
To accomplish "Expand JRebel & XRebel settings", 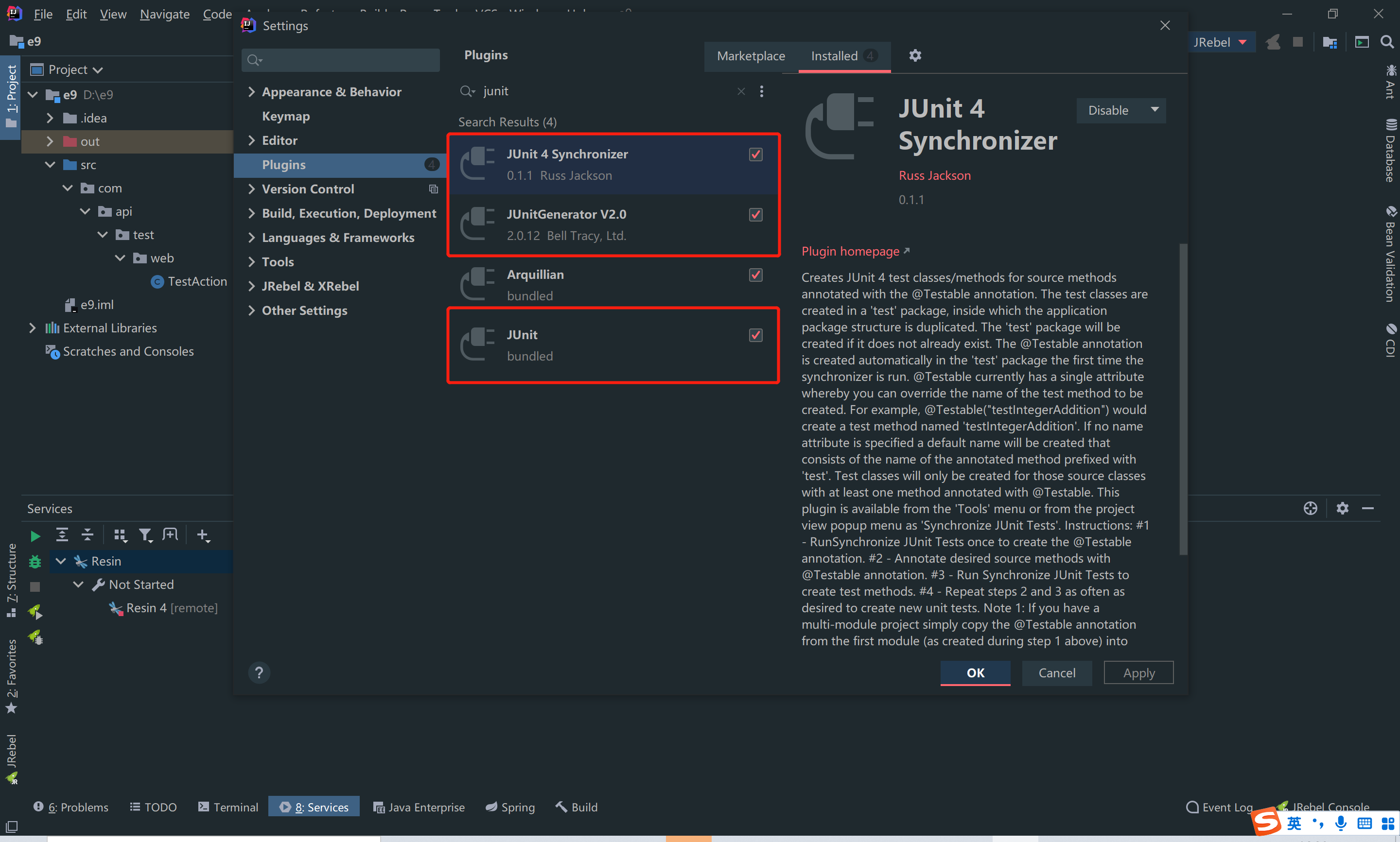I will click(x=251, y=286).
